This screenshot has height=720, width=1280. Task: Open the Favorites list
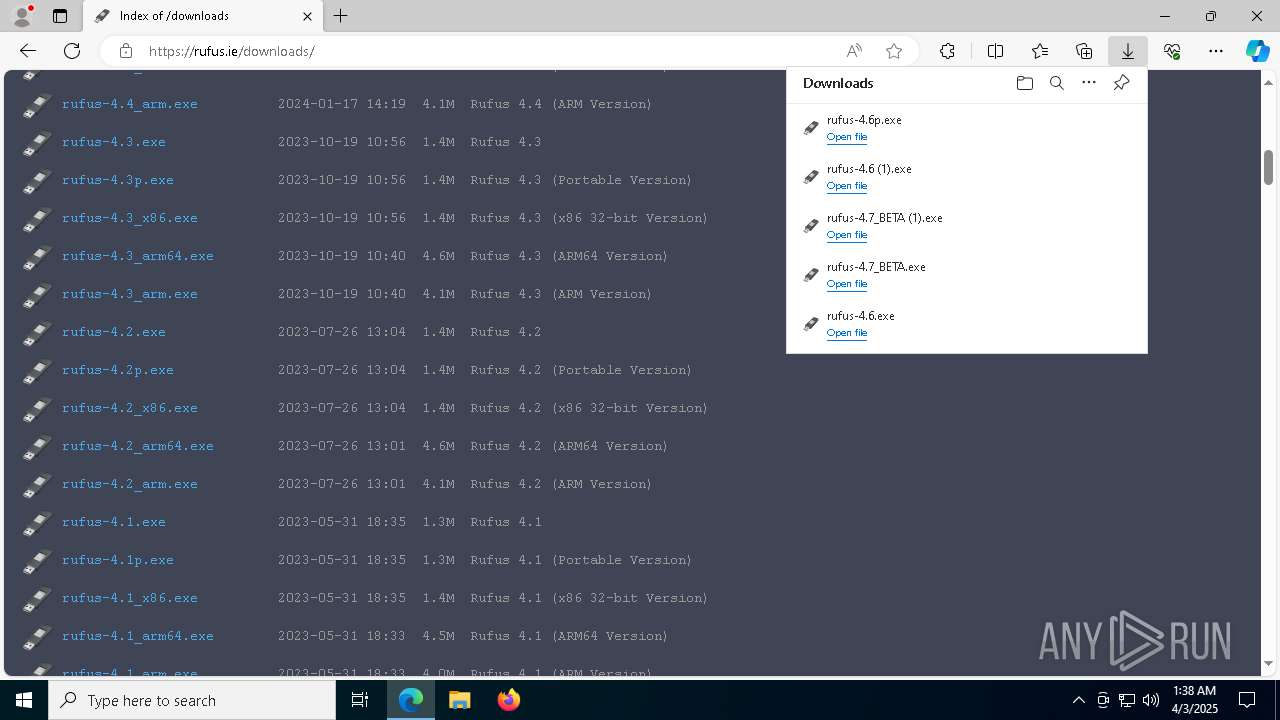coord(1040,51)
